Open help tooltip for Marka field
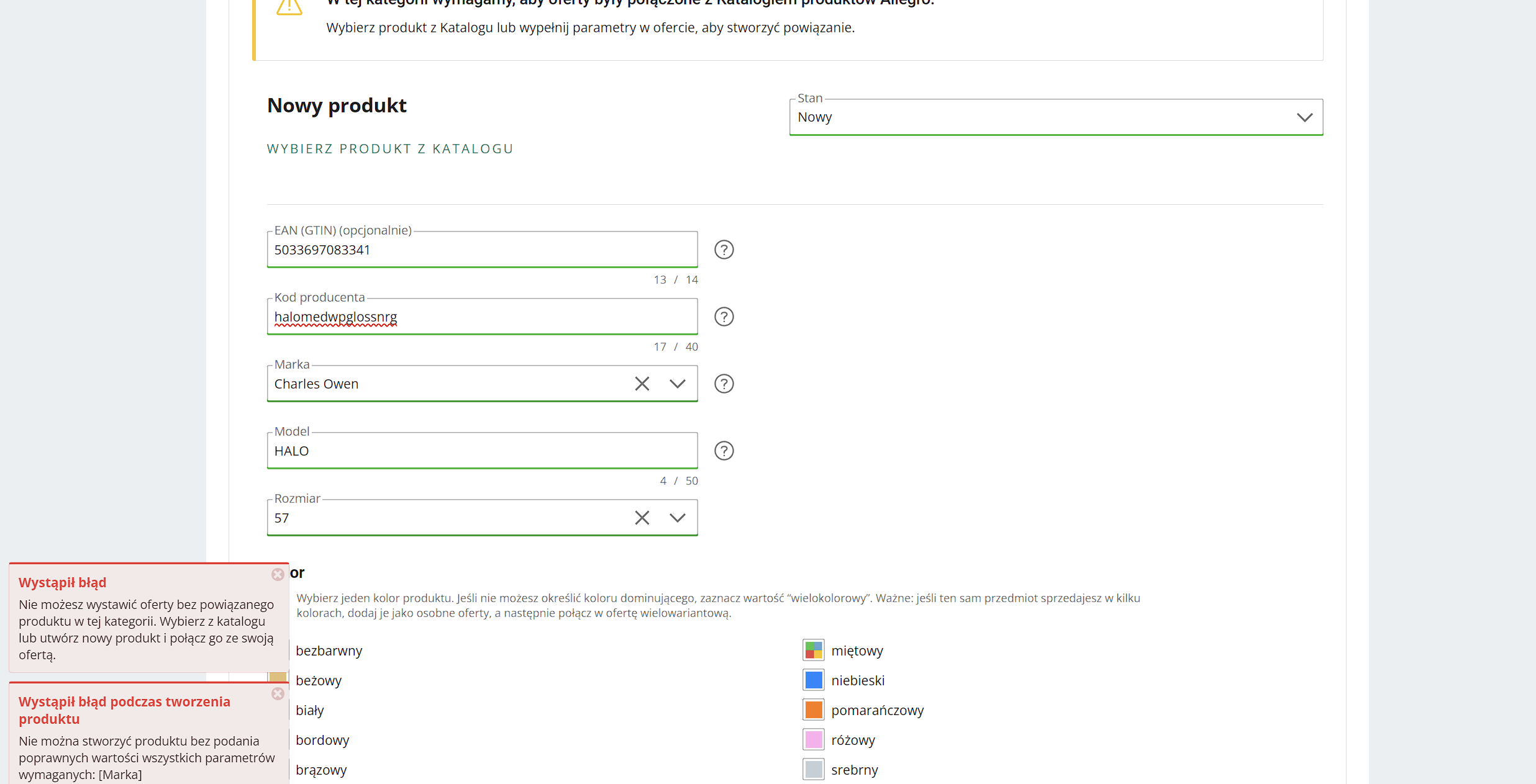Viewport: 1536px width, 784px height. pos(724,384)
